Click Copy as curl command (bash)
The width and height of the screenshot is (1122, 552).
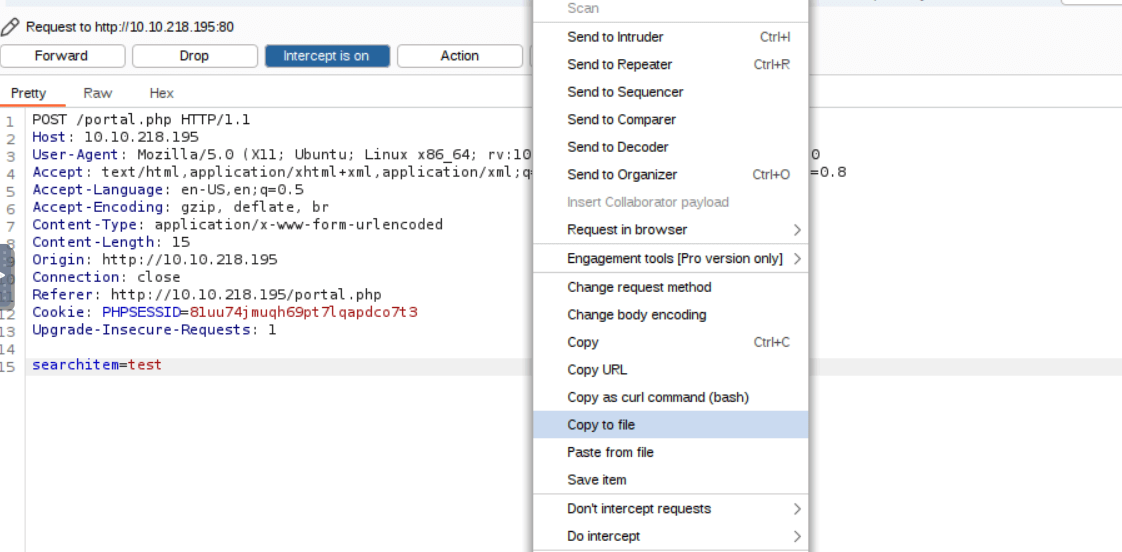[657, 397]
